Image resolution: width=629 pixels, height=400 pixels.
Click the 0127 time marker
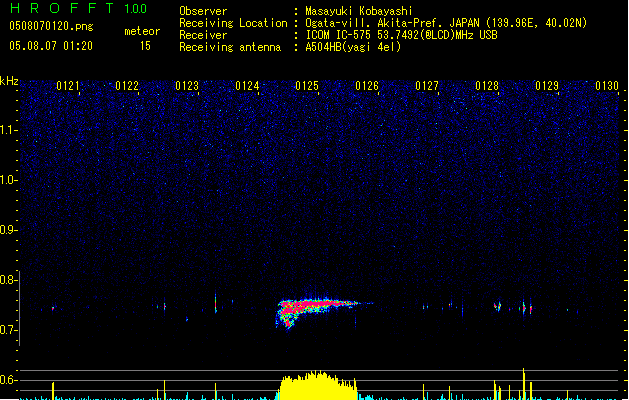427,86
